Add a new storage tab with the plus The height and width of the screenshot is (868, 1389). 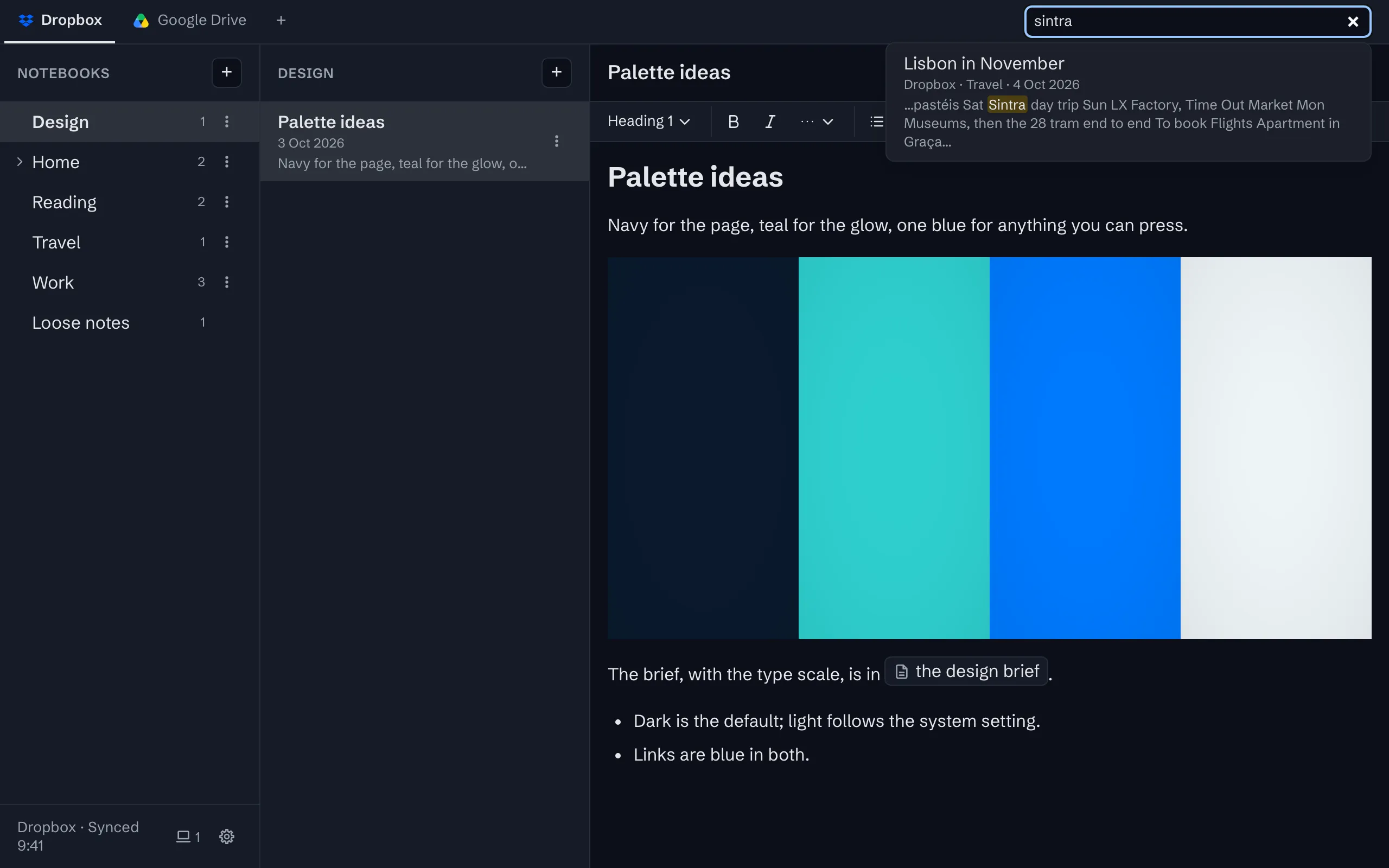pyautogui.click(x=281, y=21)
